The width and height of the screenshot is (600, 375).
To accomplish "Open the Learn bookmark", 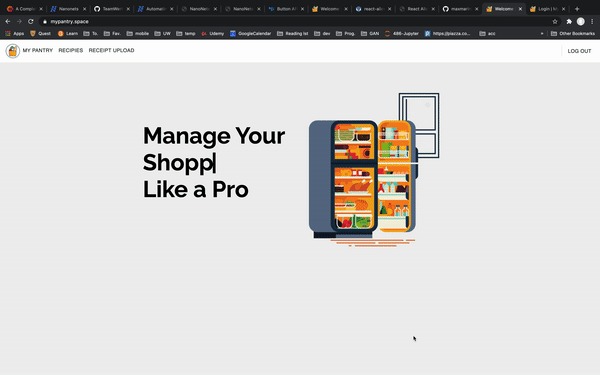I will pyautogui.click(x=68, y=34).
